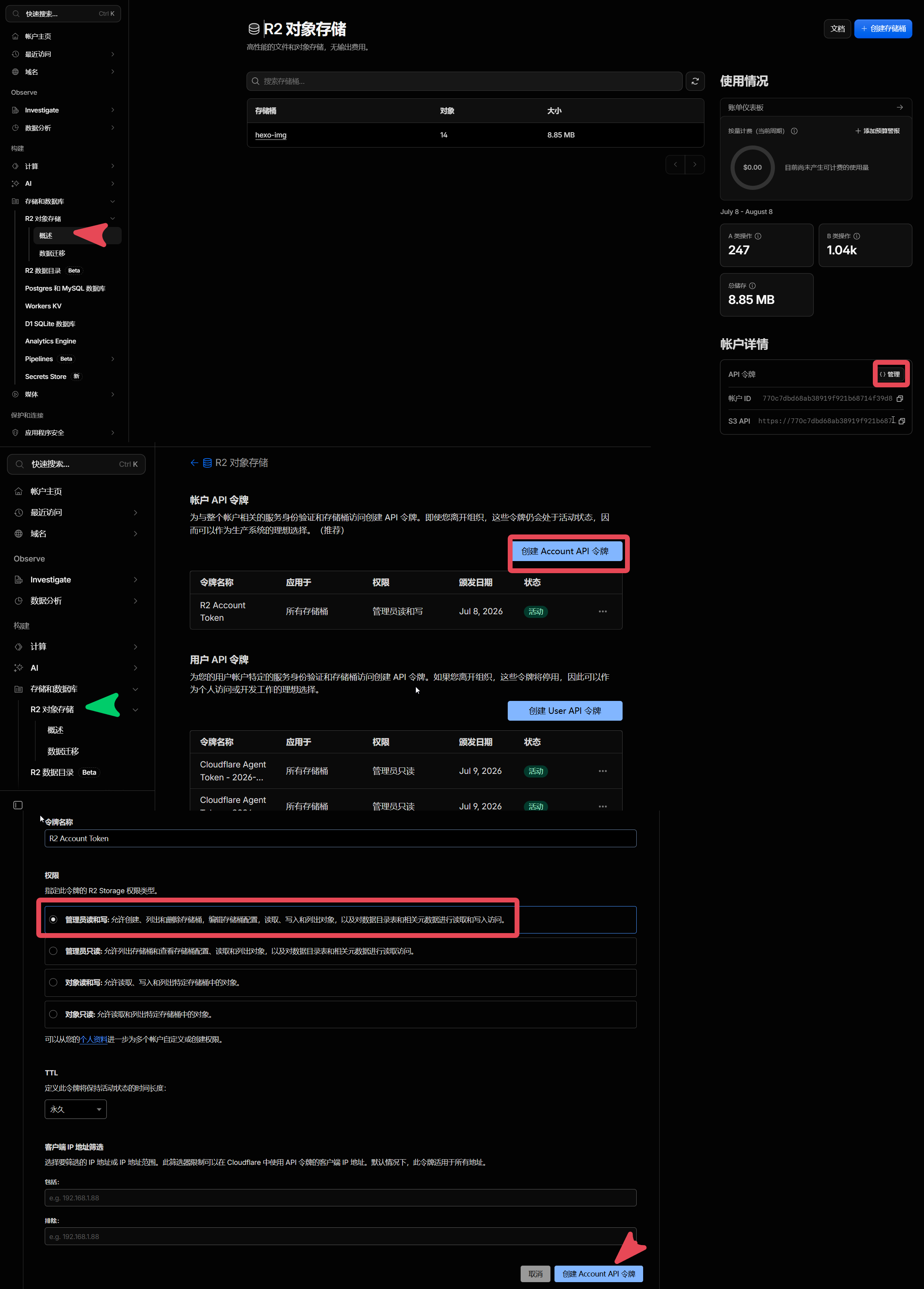Viewport: 924px width, 1289px height.
Task: Select the 管理员只读 permission radio button
Action: 54,951
